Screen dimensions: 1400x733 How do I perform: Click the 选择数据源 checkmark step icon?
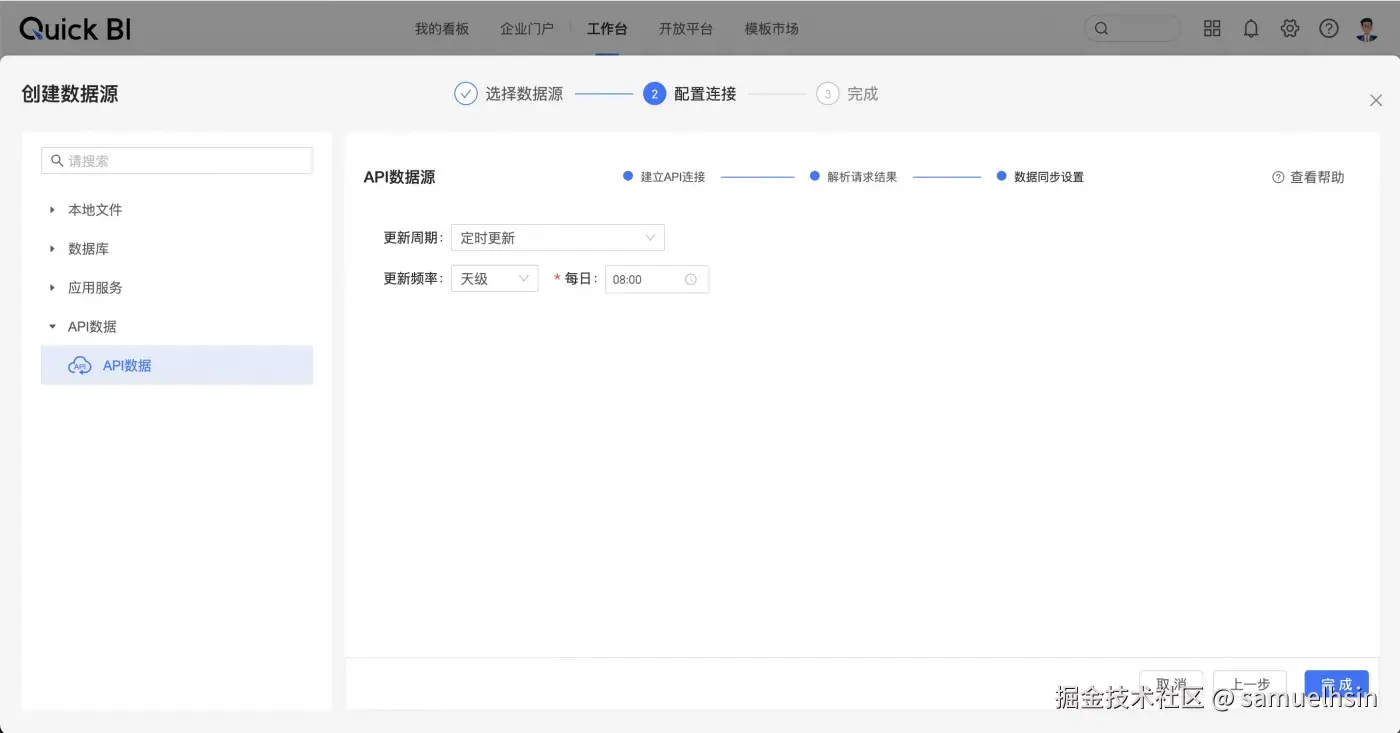pos(466,94)
